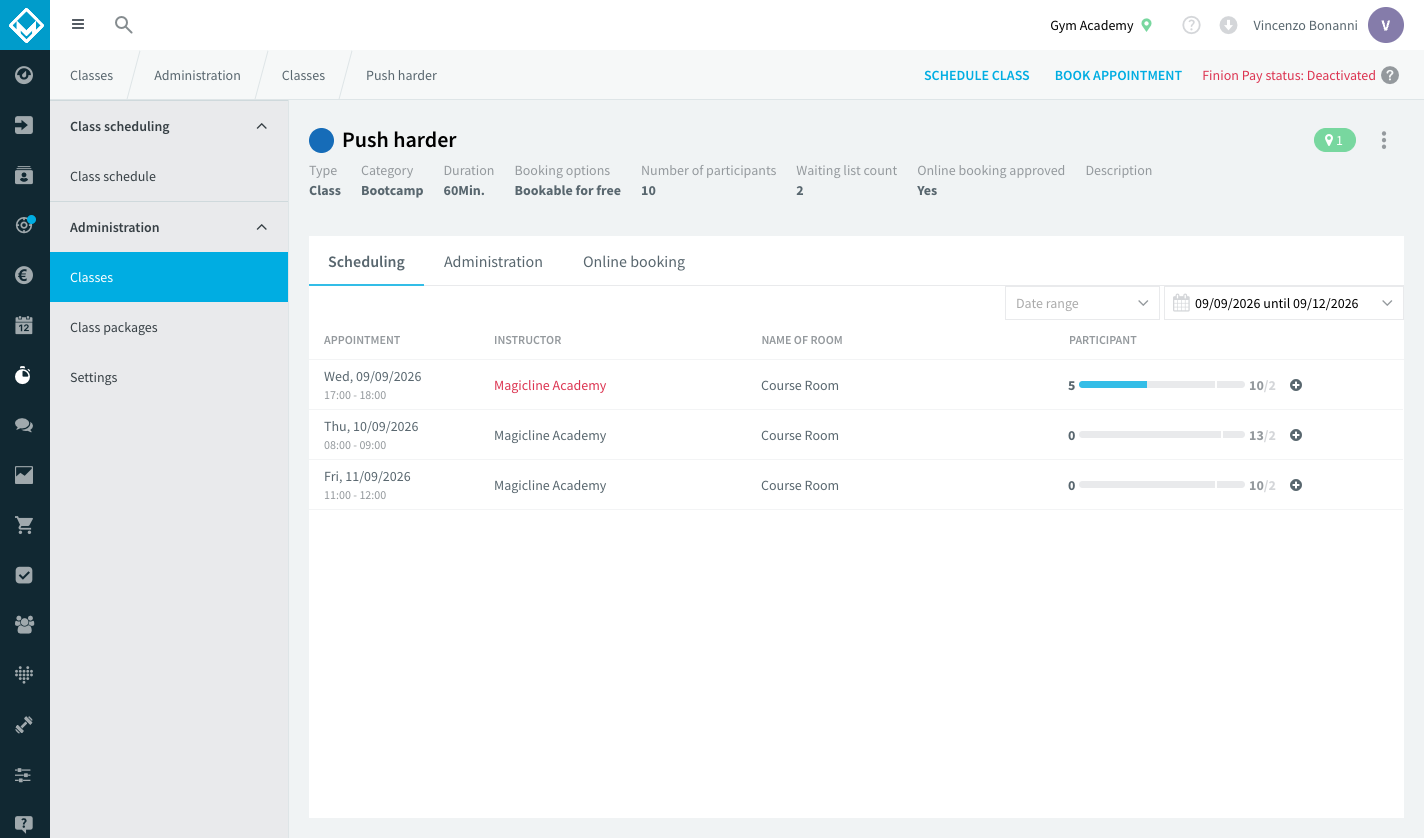Switch to the Scheduling tab
This screenshot has height=838, width=1424.
(366, 261)
